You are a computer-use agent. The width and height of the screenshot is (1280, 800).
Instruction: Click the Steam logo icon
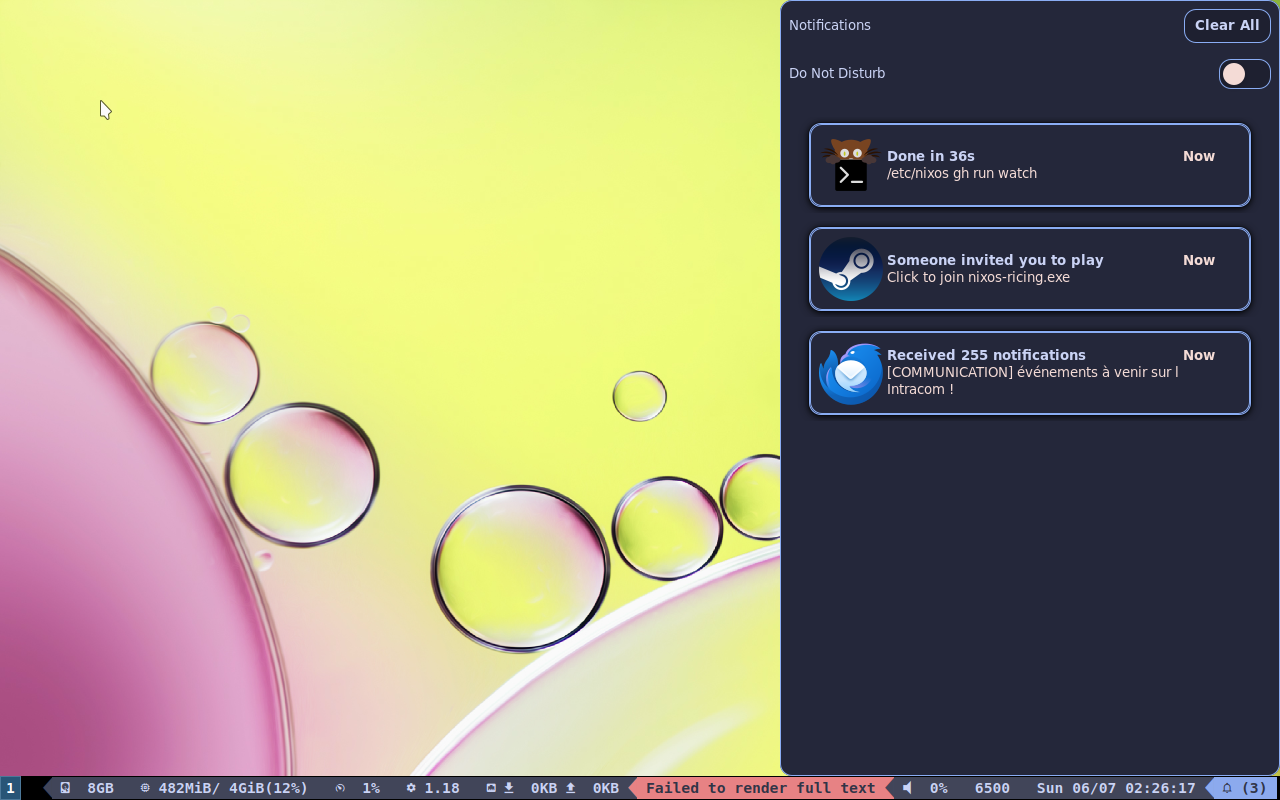tap(850, 269)
